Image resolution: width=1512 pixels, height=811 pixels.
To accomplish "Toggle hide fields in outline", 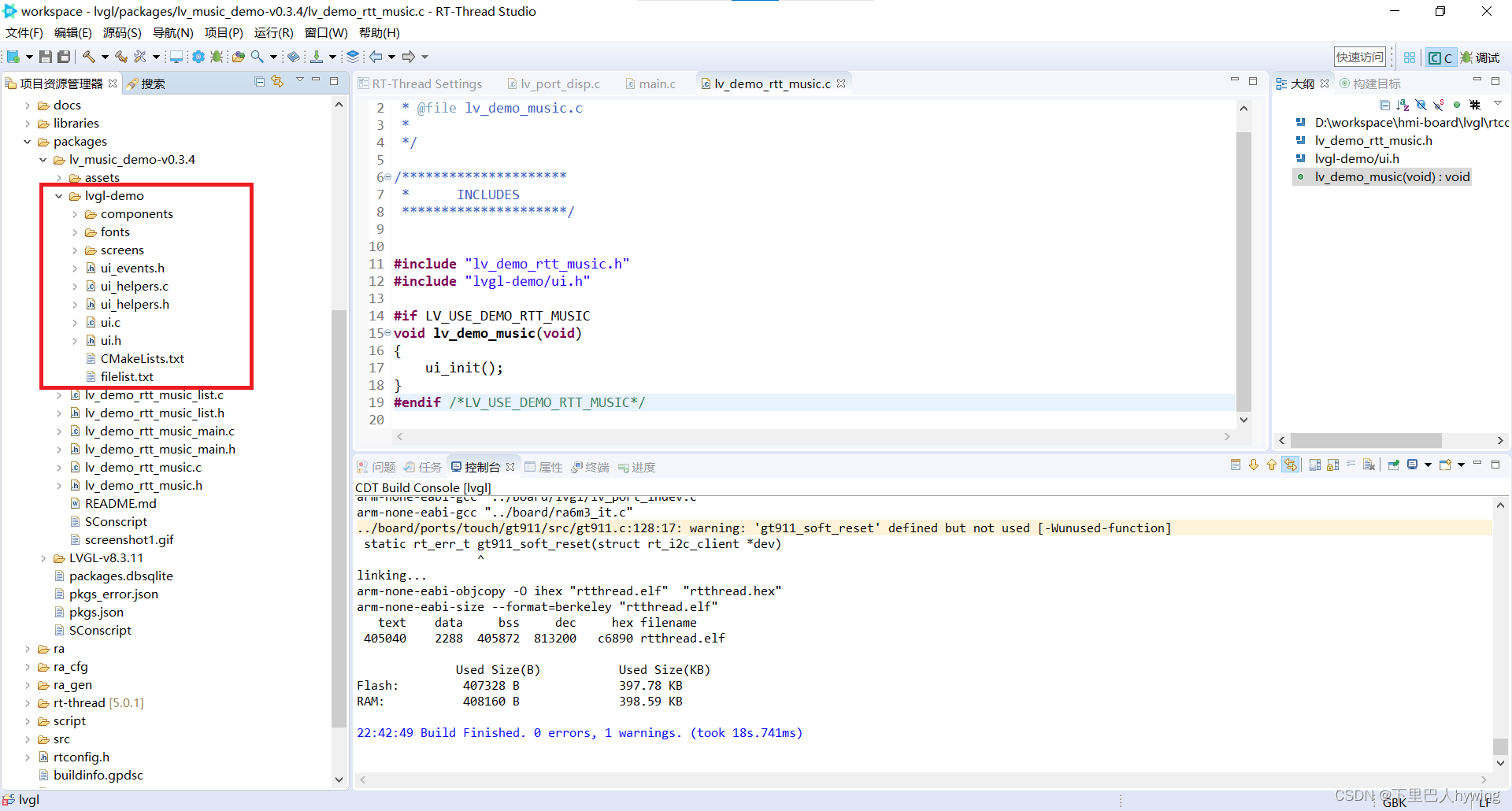I will point(1421,105).
